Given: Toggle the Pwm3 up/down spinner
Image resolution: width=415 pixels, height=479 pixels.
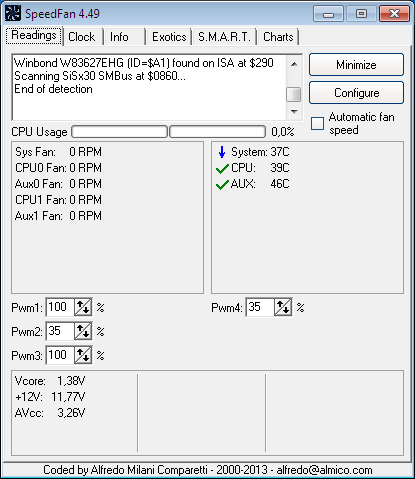Looking at the screenshot, I should 83,355.
